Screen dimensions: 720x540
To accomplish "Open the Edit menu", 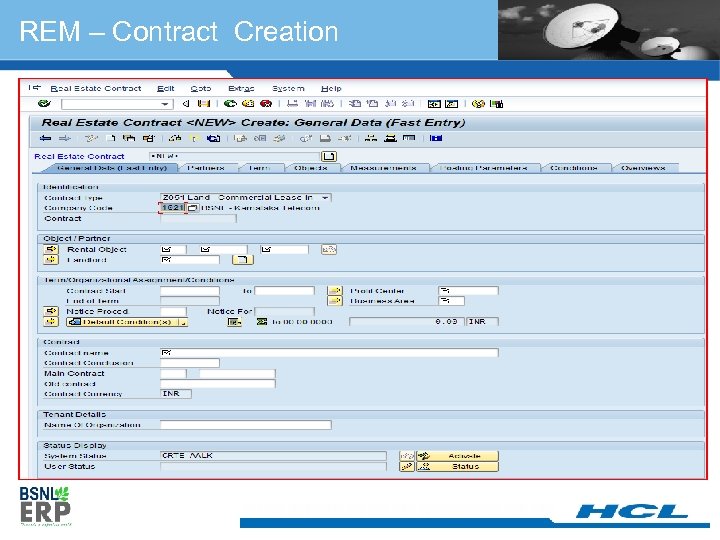I will [165, 88].
